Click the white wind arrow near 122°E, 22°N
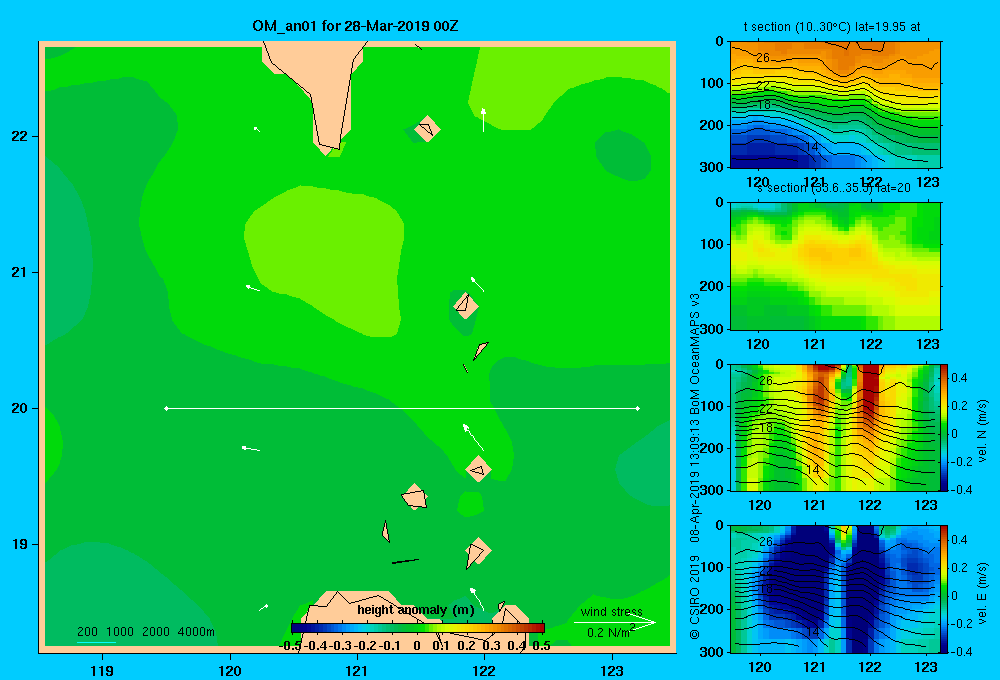Image resolution: width=1000 pixels, height=680 pixels. (x=483, y=120)
